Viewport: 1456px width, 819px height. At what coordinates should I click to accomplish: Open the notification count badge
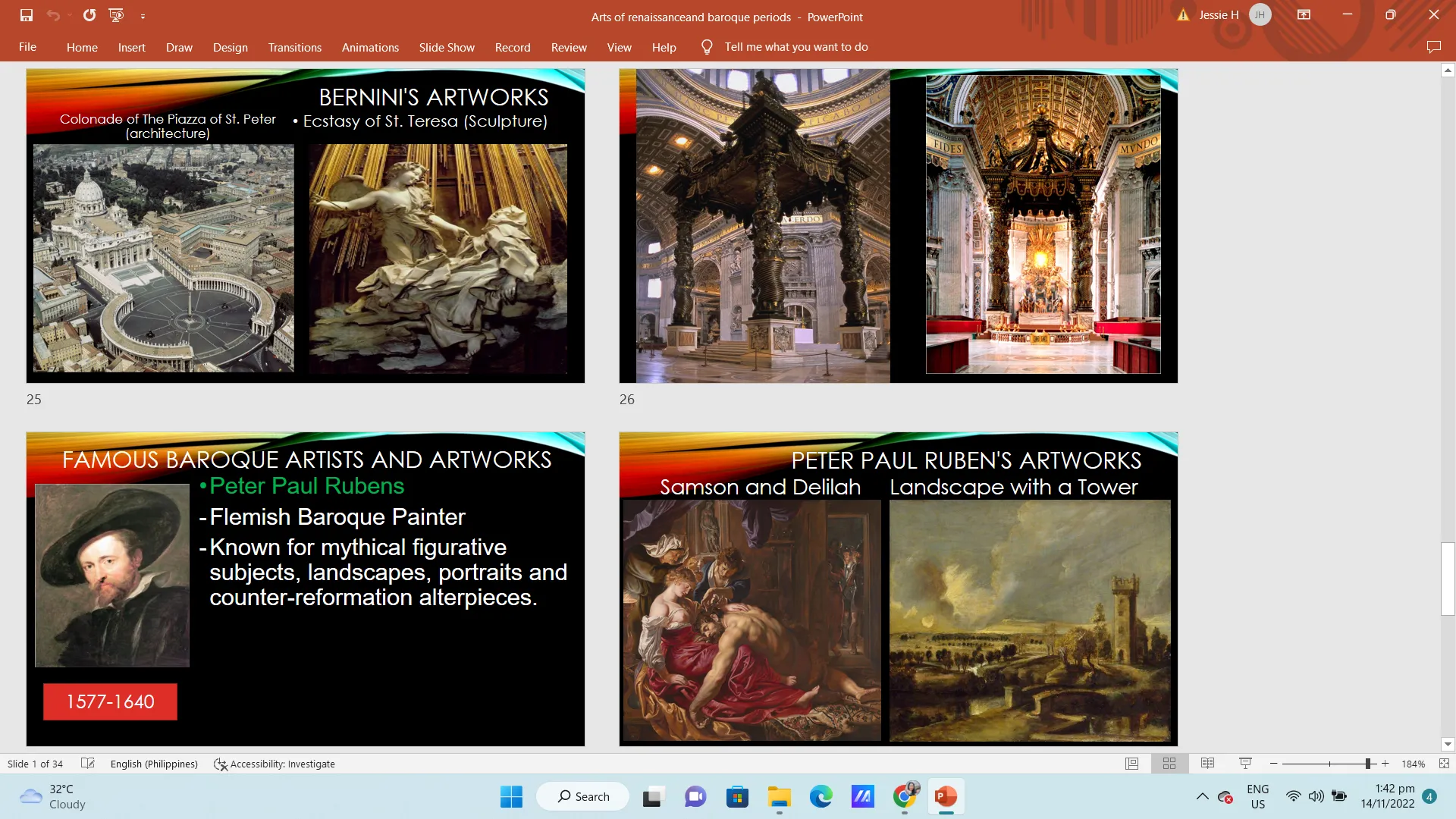(1429, 796)
